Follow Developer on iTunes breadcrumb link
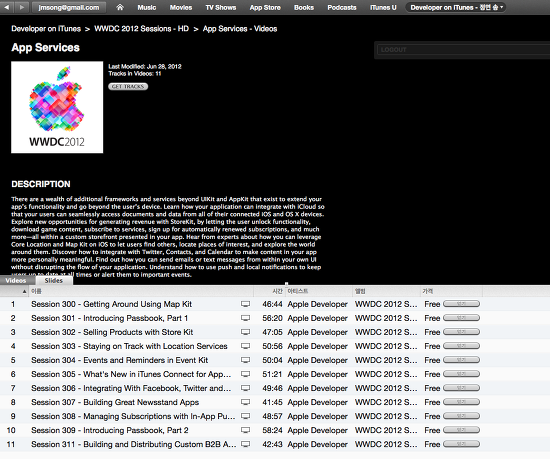This screenshot has height=459, width=550. click(46, 29)
